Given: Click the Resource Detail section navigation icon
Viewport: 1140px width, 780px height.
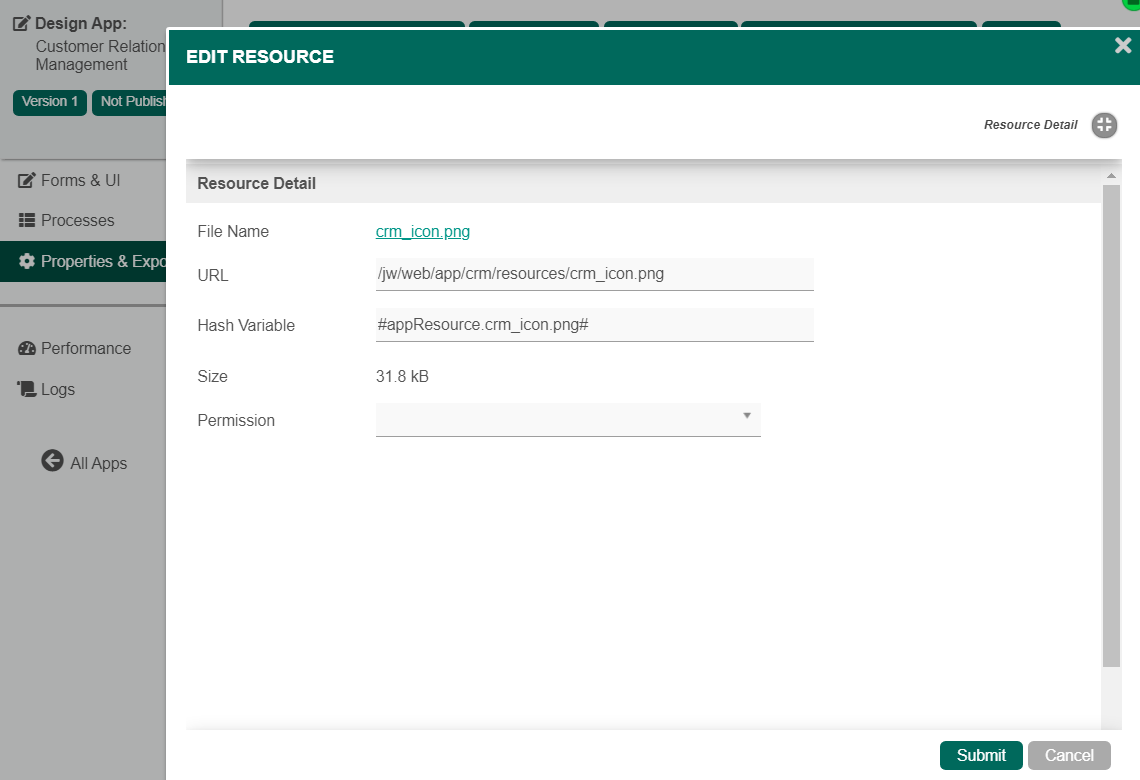Looking at the screenshot, I should (1104, 125).
